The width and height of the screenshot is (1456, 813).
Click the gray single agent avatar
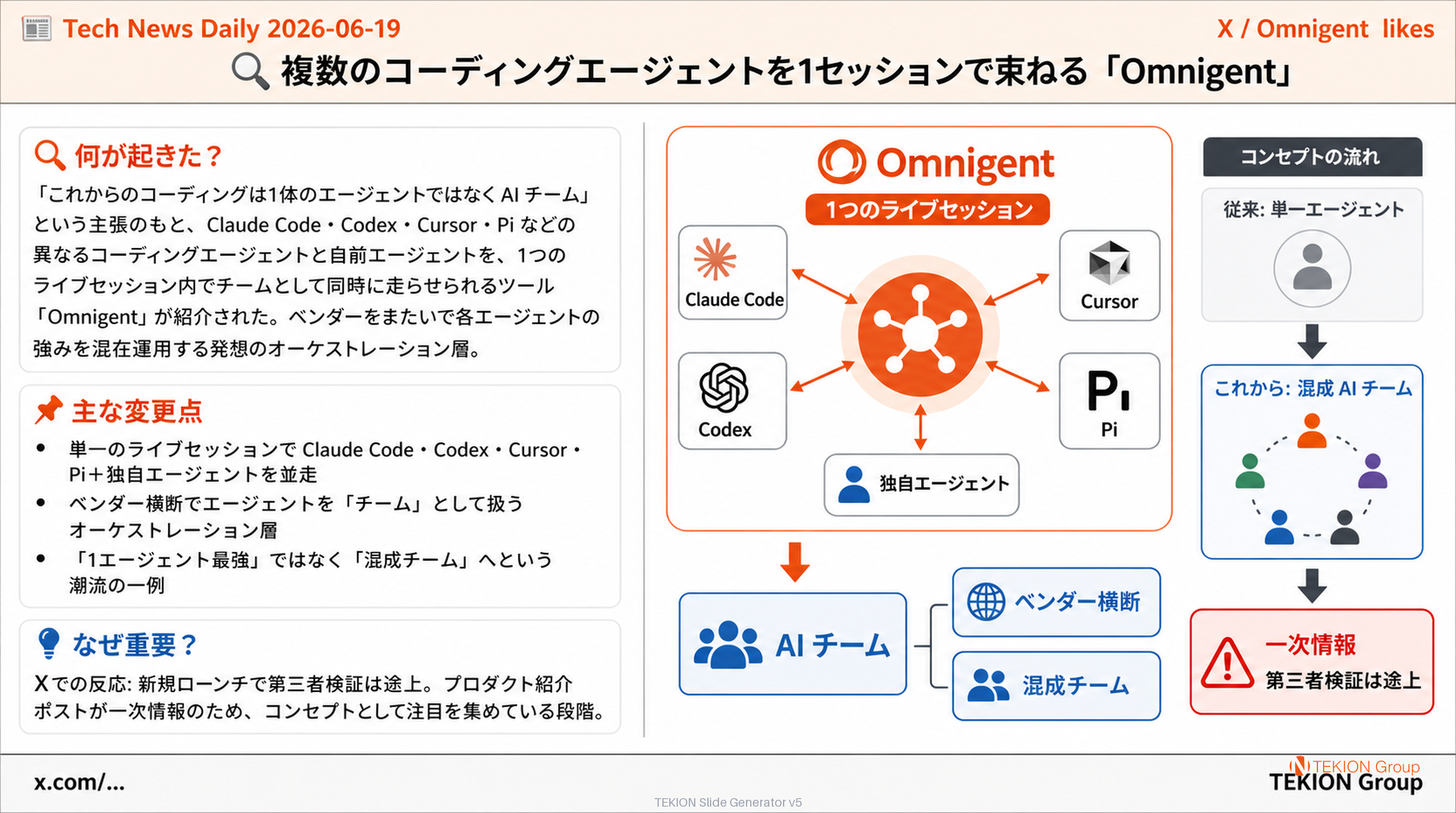click(x=1312, y=268)
